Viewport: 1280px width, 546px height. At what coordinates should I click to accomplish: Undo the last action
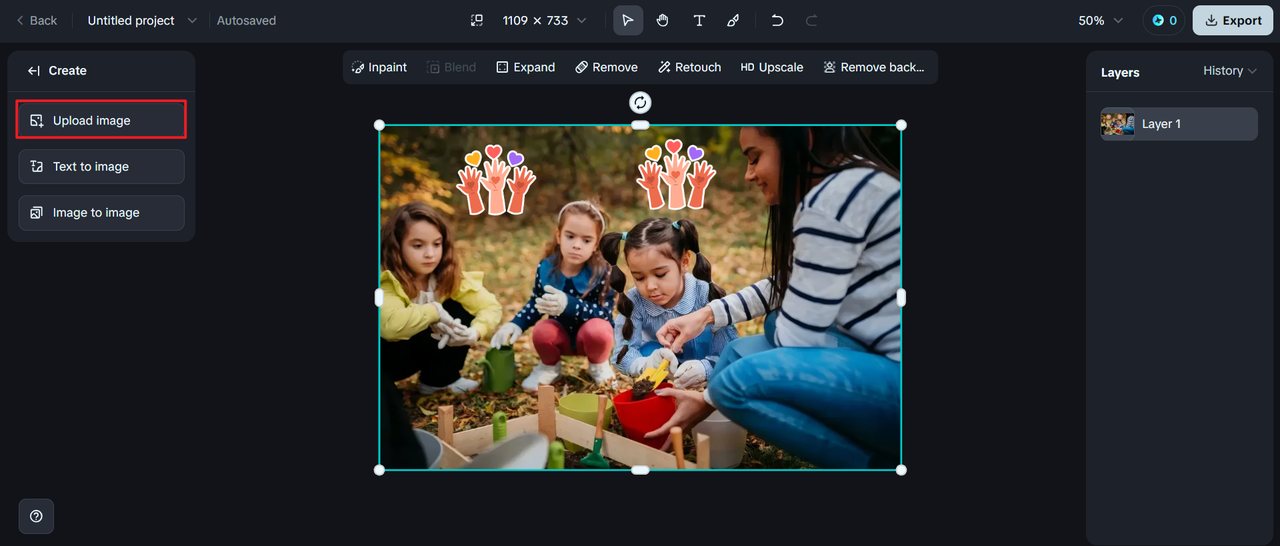(x=777, y=20)
